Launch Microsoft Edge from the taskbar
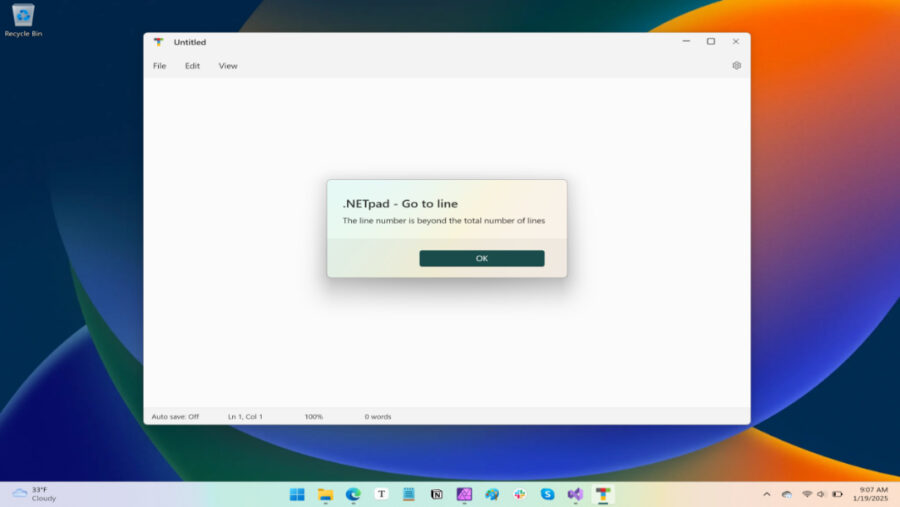The width and height of the screenshot is (900, 507). pyautogui.click(x=353, y=494)
